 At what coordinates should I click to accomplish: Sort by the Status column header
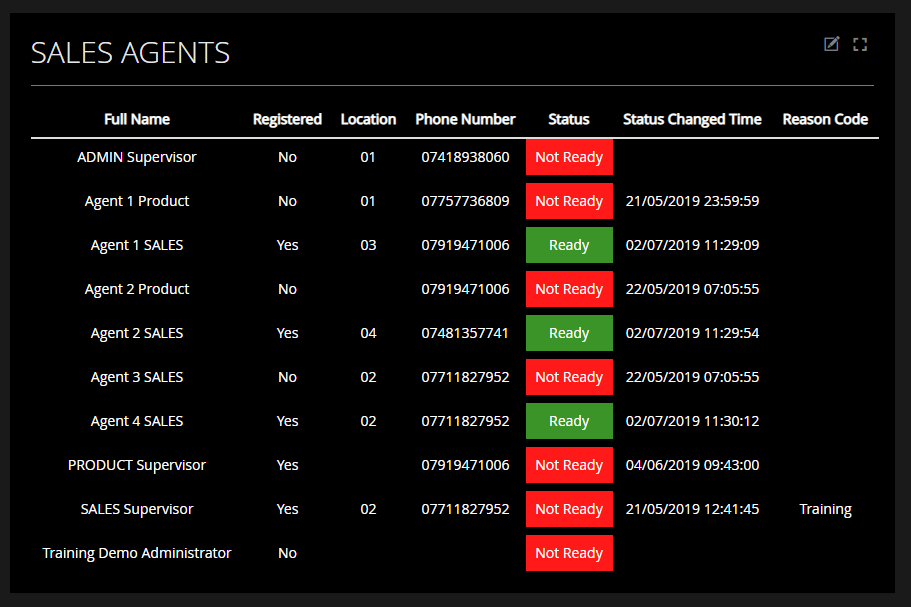click(x=569, y=119)
